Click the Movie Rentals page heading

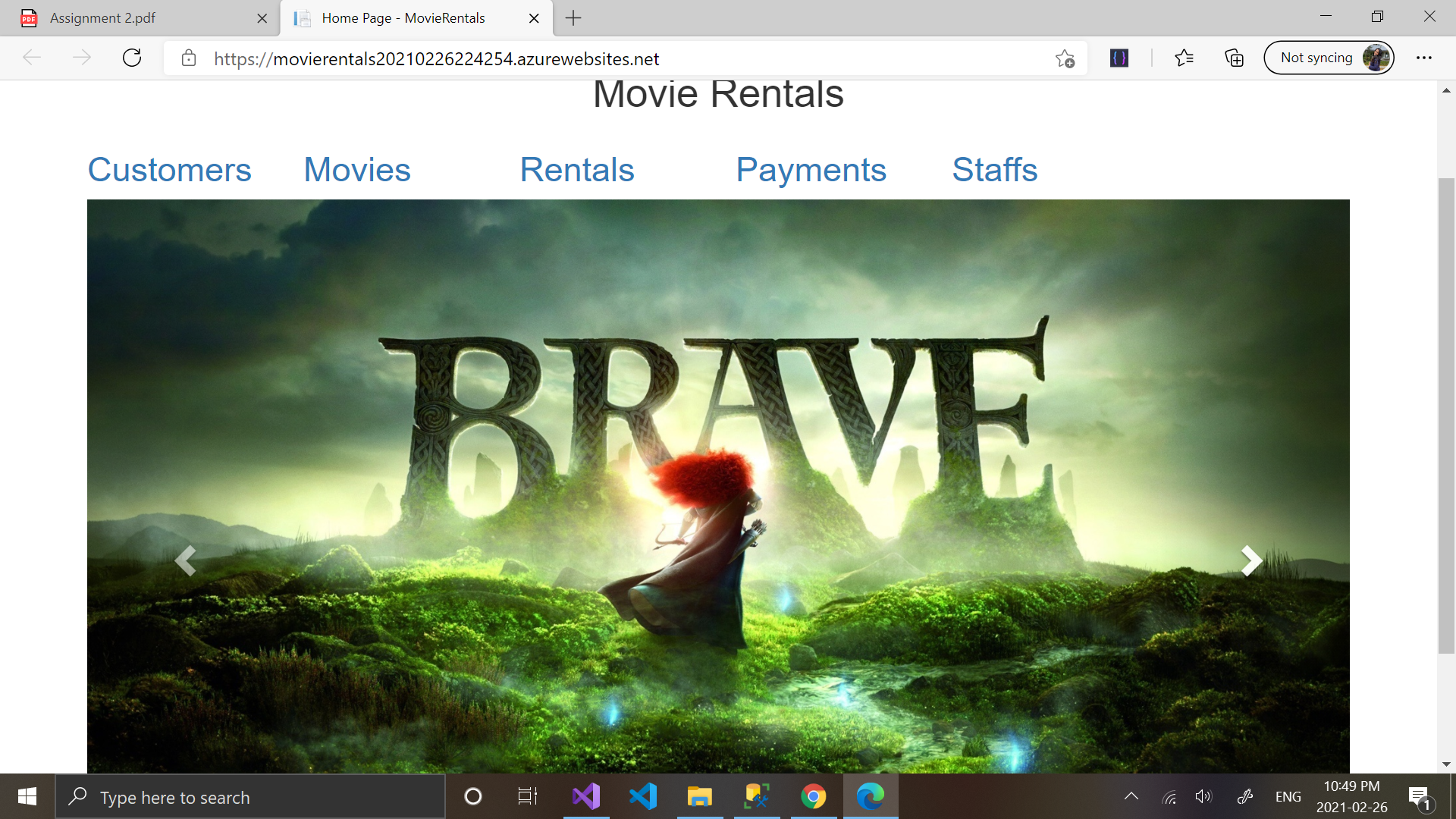718,94
